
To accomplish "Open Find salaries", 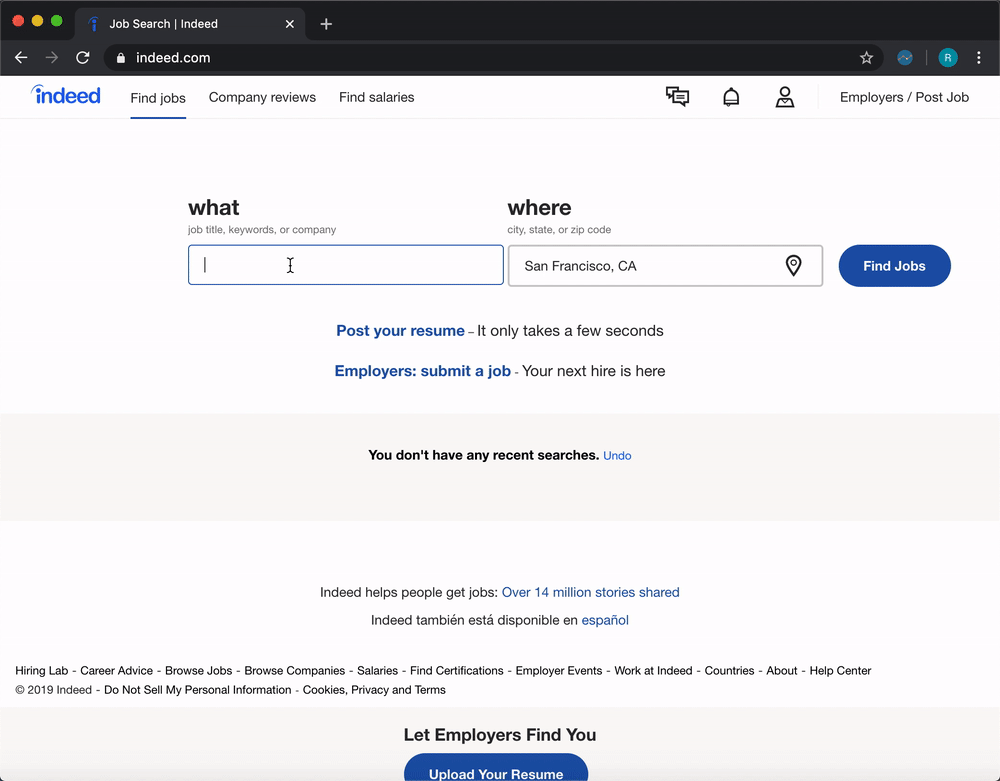I will pyautogui.click(x=376, y=97).
